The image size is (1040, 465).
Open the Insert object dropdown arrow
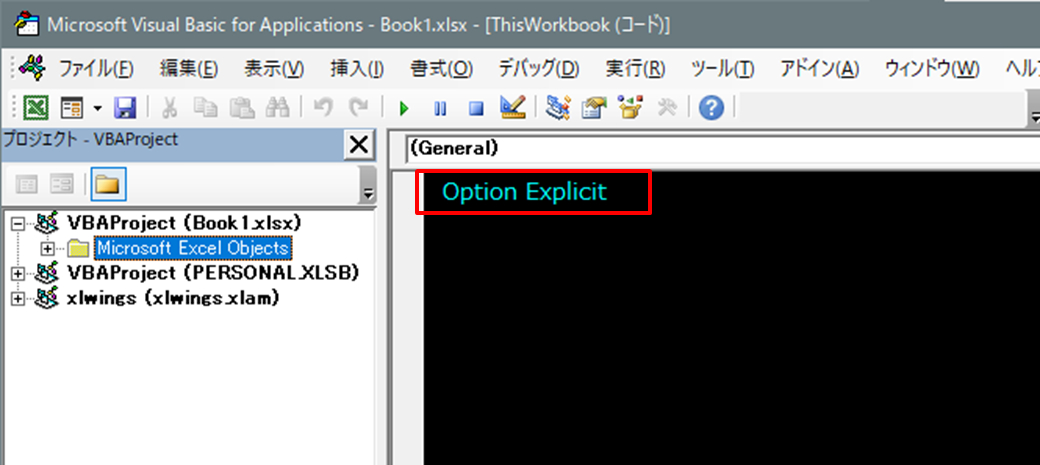98,107
